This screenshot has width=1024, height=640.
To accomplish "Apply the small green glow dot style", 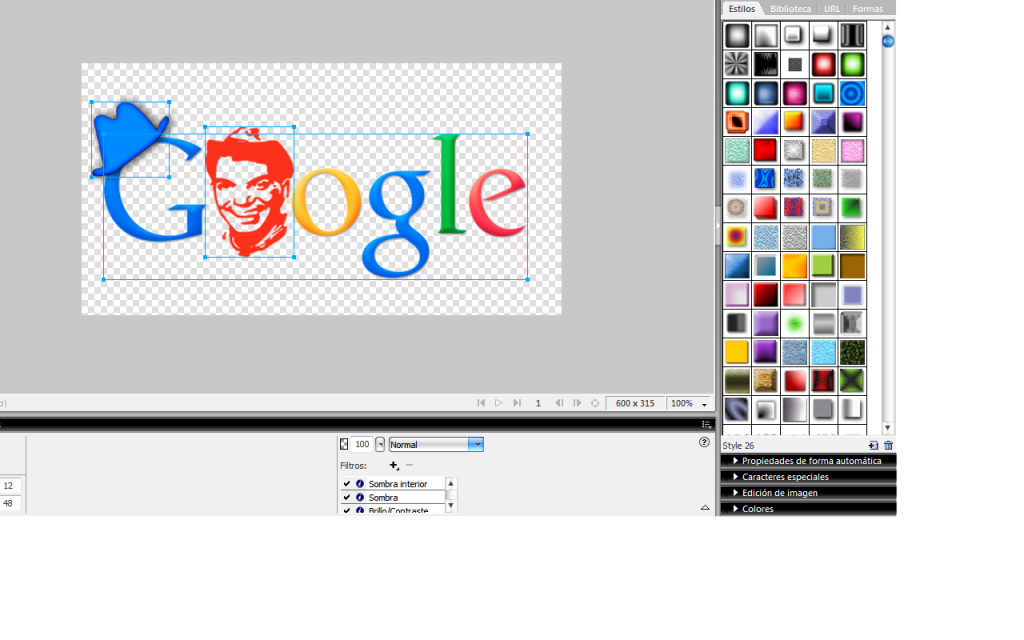I will [x=794, y=323].
